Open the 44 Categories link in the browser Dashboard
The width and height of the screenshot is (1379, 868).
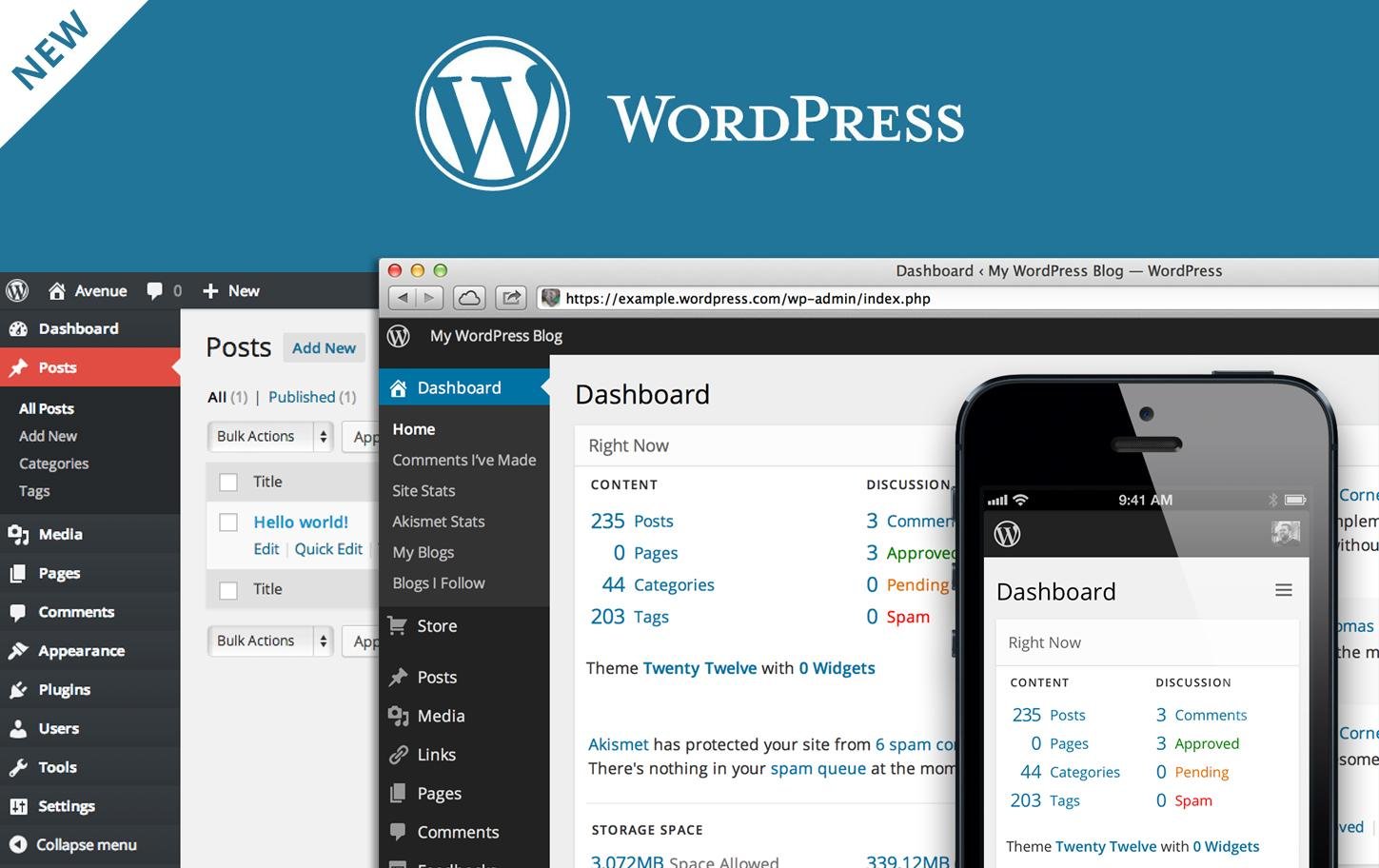(x=658, y=584)
